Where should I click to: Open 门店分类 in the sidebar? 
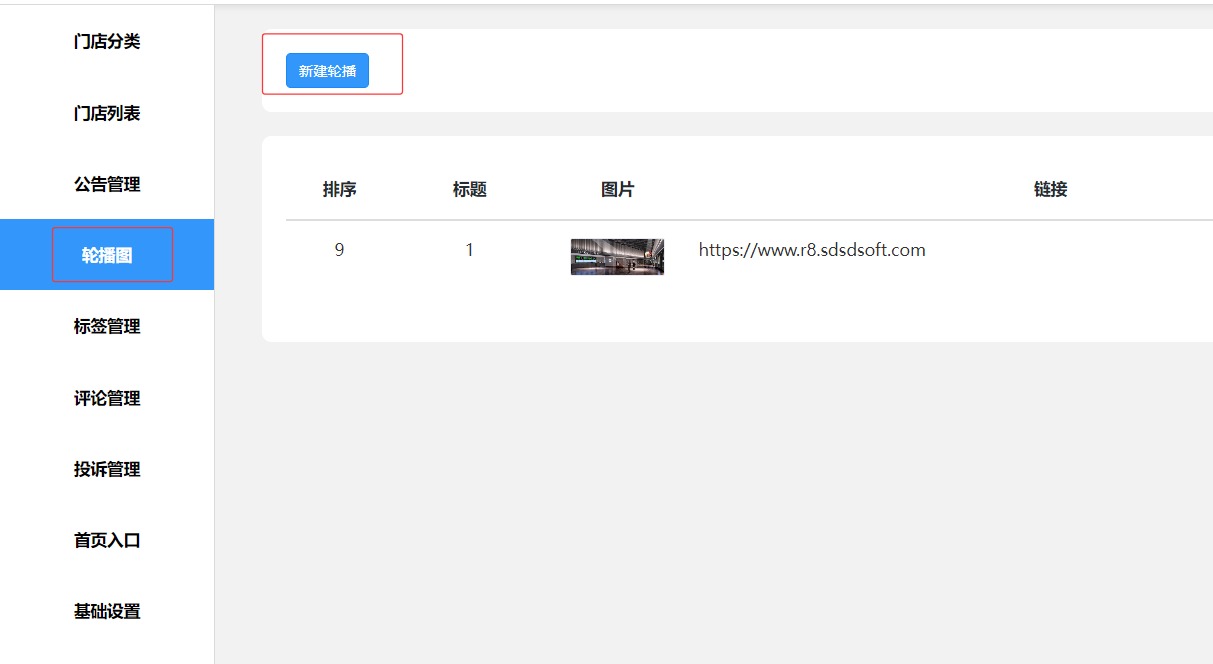click(107, 42)
